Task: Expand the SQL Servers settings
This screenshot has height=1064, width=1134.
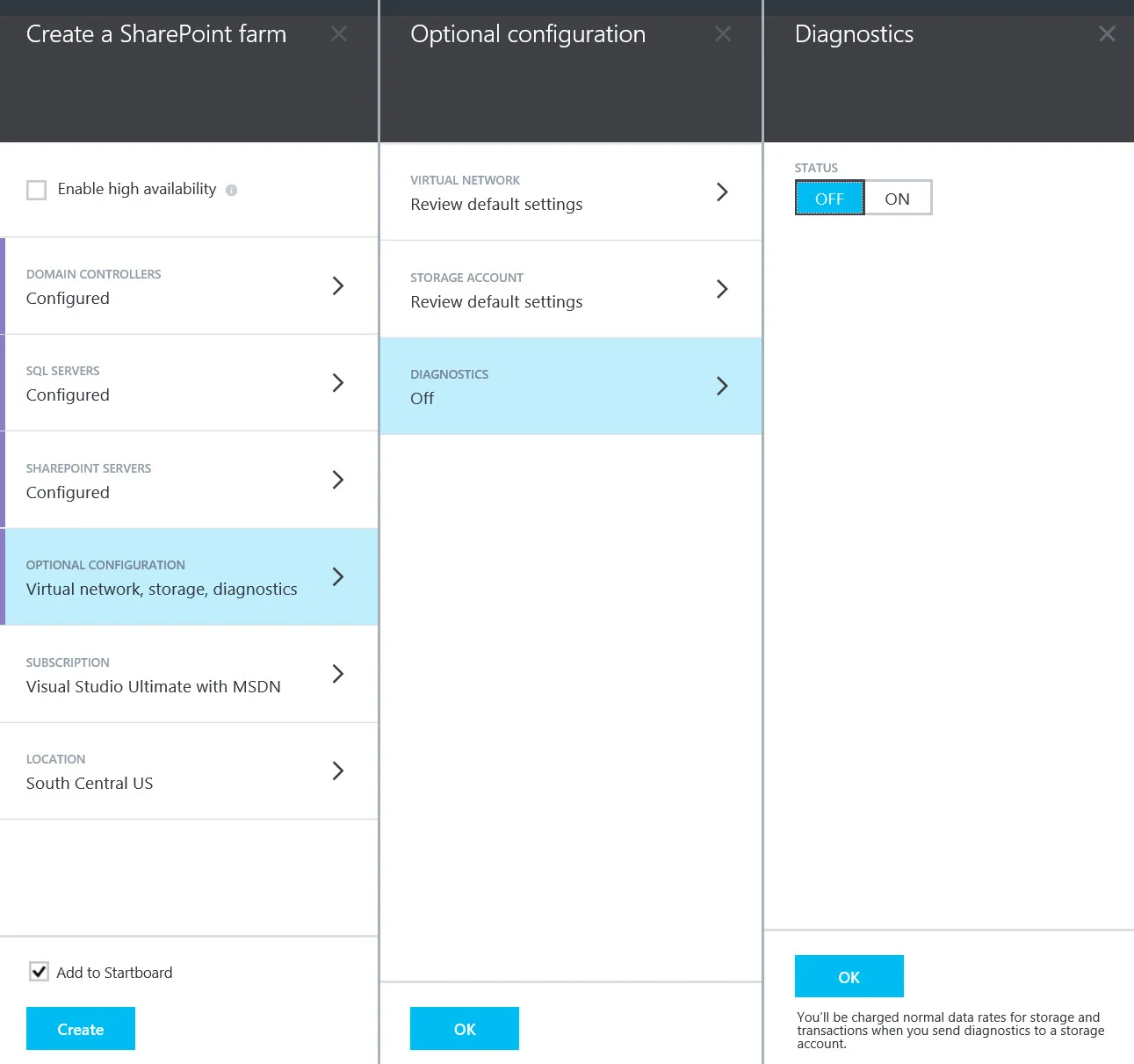Action: pyautogui.click(x=189, y=383)
